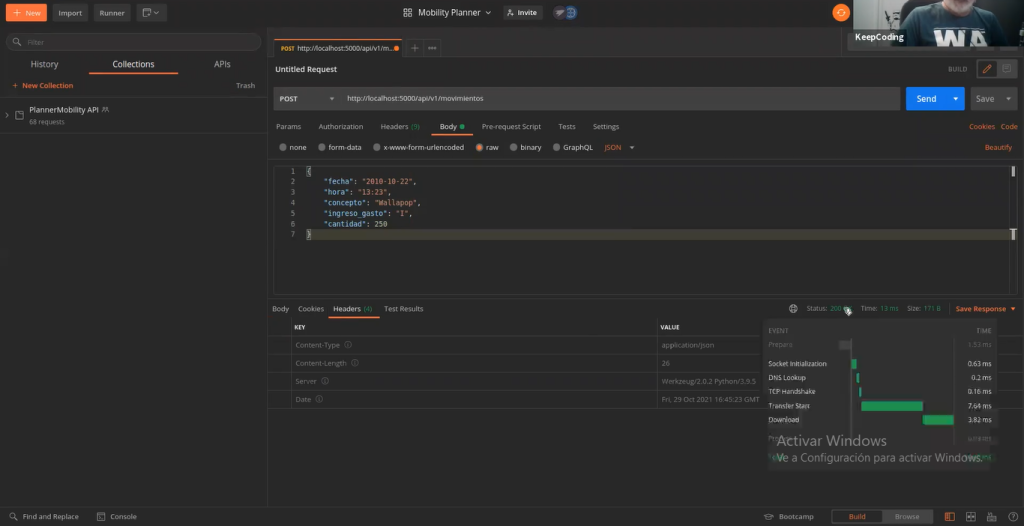Open keyboard shortcuts icon in status bar
This screenshot has width=1024, height=526.
click(x=991, y=516)
